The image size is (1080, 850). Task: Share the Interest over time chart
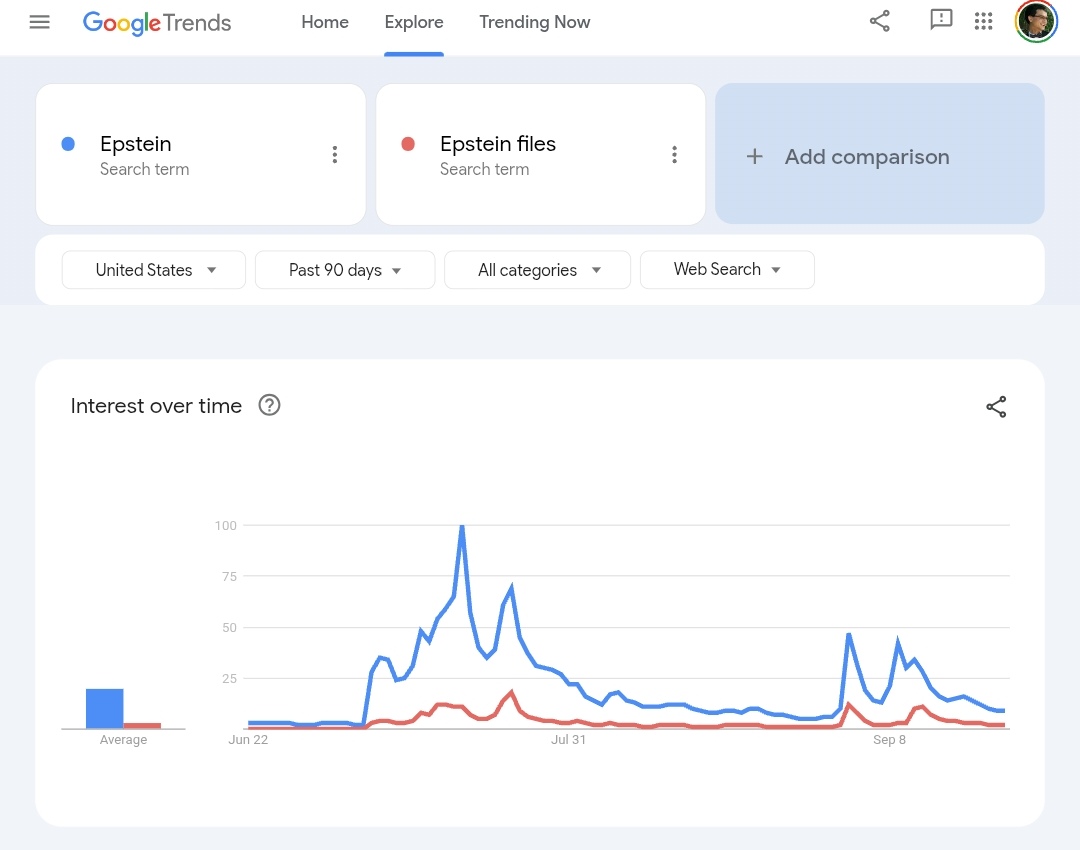(996, 406)
